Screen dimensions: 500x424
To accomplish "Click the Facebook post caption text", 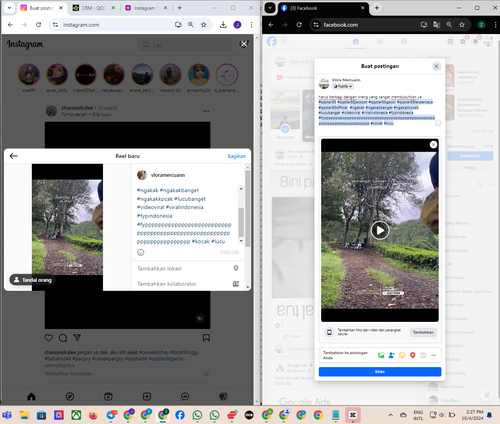I will click(377, 110).
